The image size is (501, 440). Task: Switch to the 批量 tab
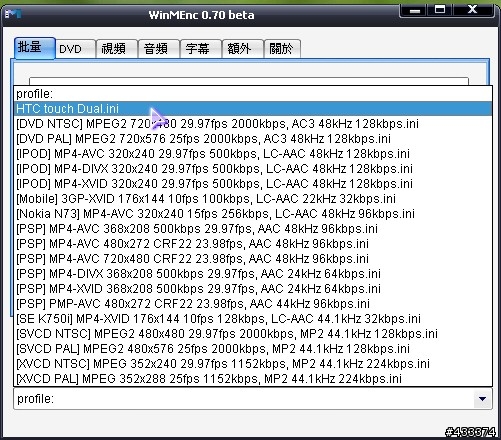click(x=35, y=48)
